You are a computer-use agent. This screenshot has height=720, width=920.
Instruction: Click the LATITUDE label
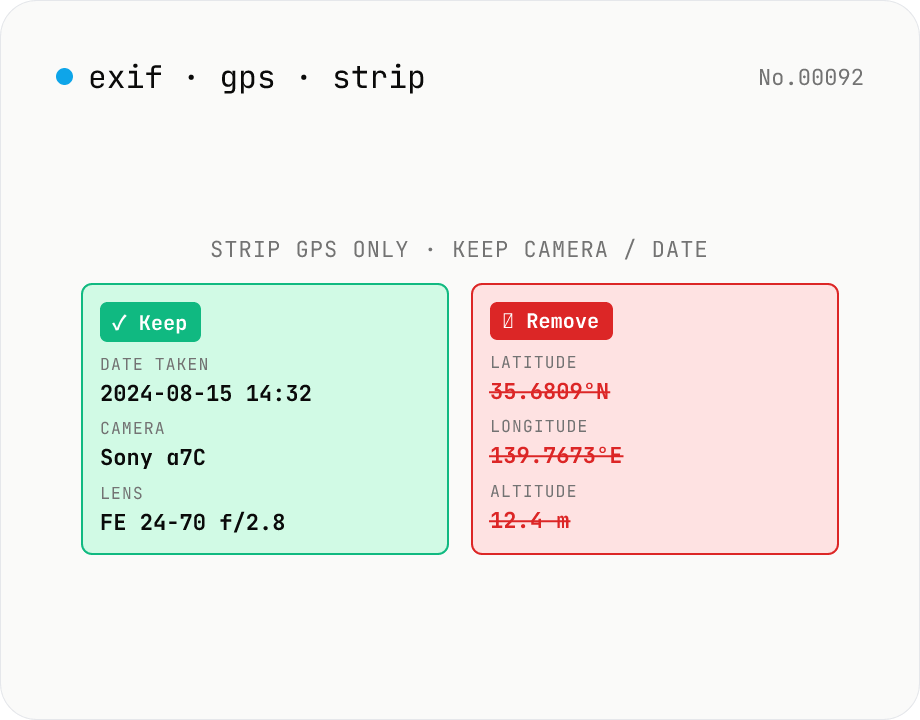(533, 363)
